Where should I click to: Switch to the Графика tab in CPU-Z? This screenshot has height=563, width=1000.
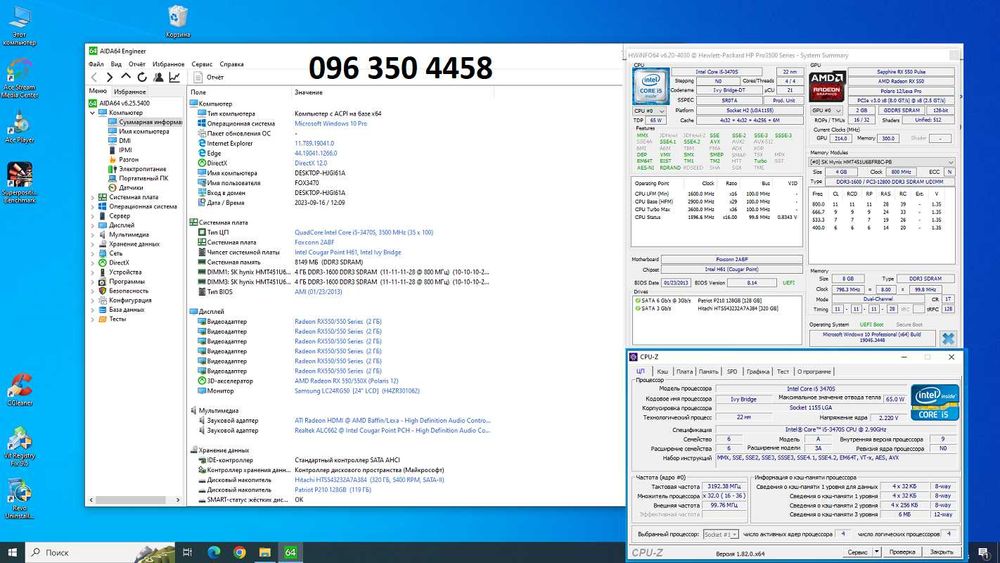[758, 371]
